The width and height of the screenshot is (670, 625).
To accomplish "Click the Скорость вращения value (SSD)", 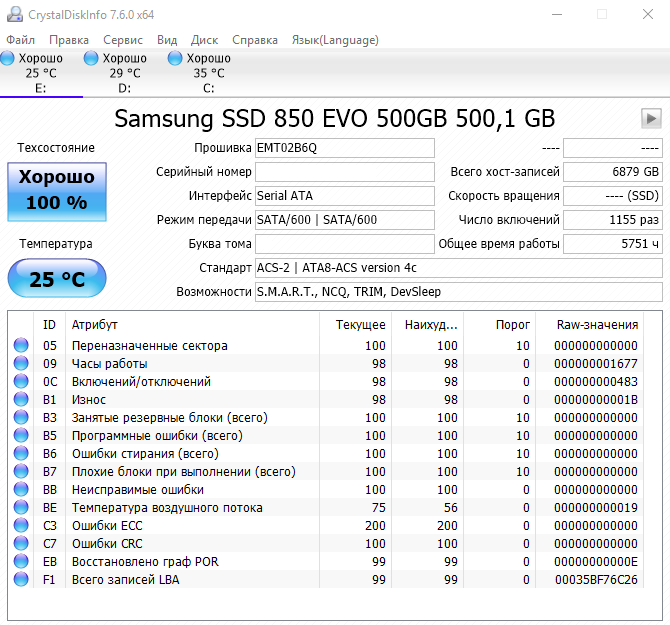I will pyautogui.click(x=613, y=196).
